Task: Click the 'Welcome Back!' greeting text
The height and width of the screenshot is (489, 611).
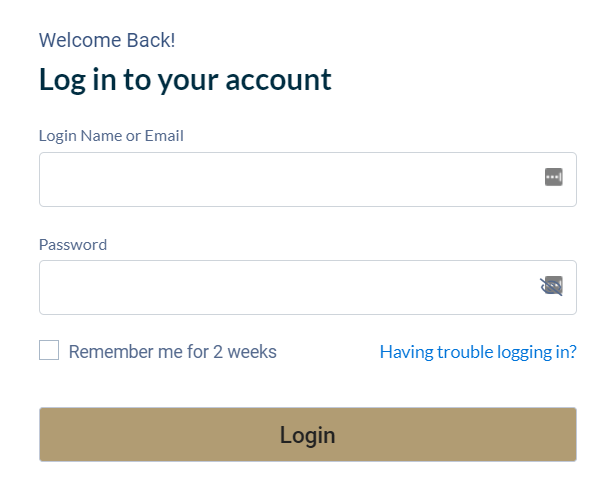Action: (x=107, y=40)
